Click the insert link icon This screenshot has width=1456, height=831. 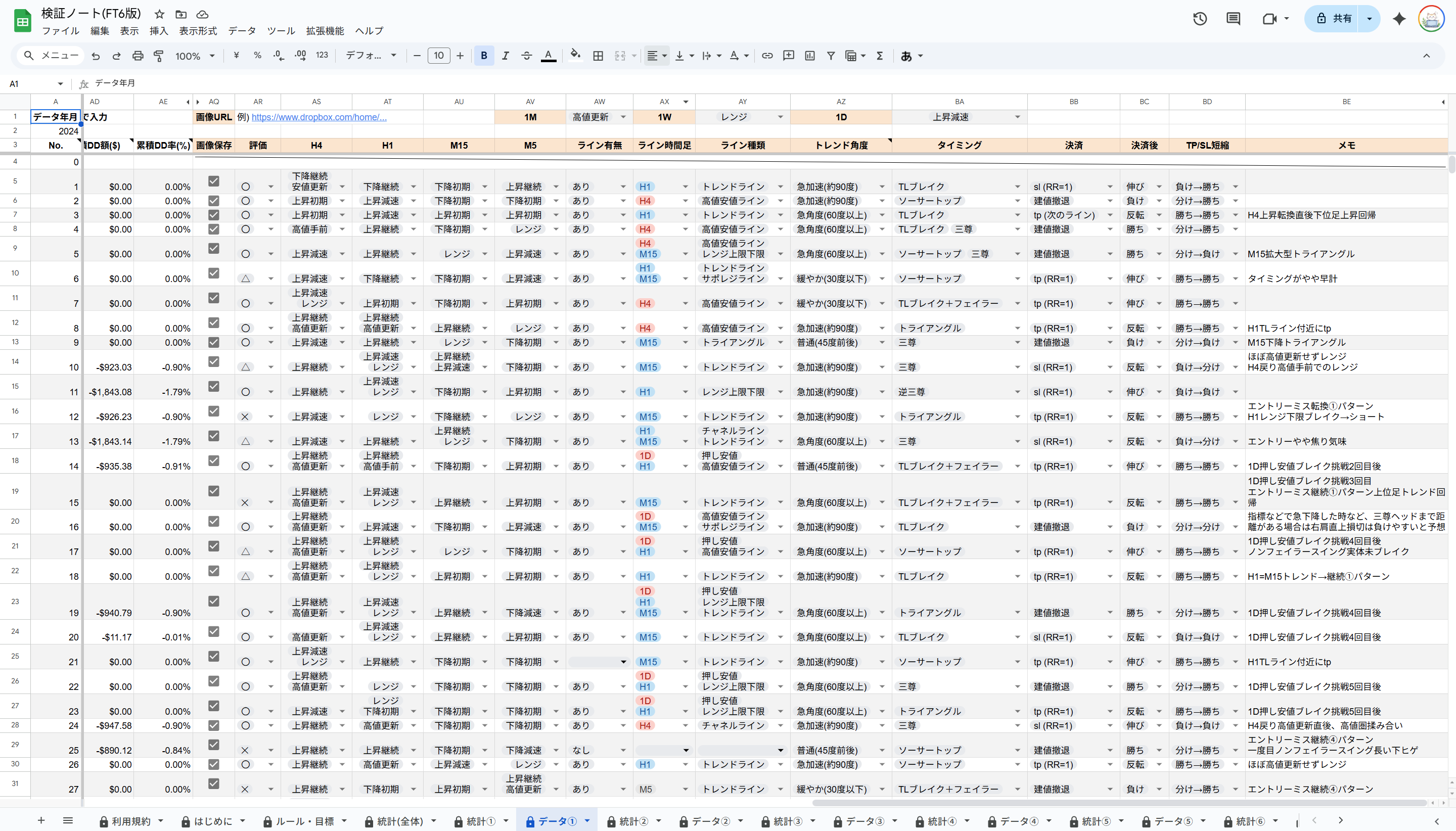767,56
